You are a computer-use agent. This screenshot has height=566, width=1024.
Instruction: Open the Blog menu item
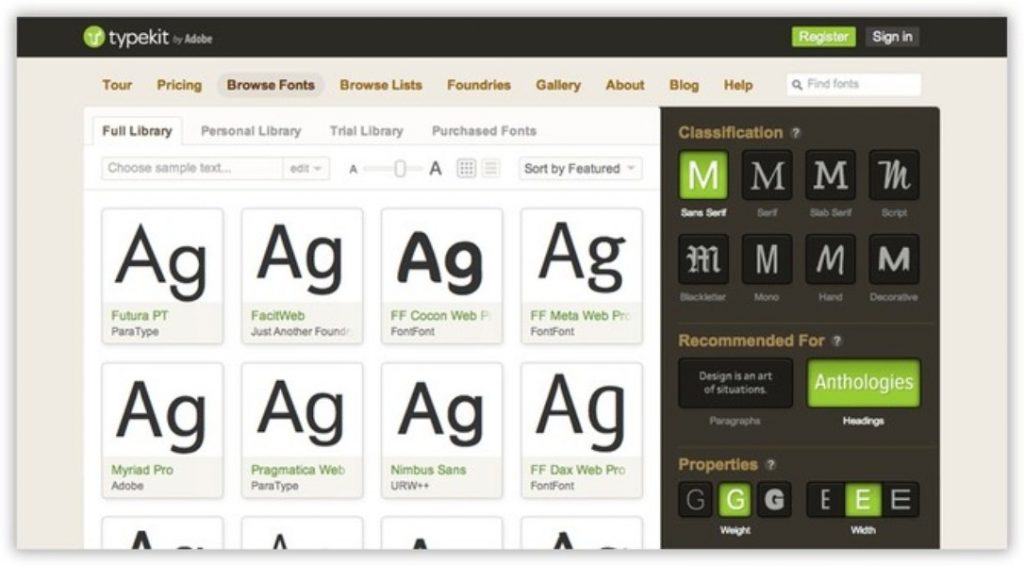click(684, 85)
